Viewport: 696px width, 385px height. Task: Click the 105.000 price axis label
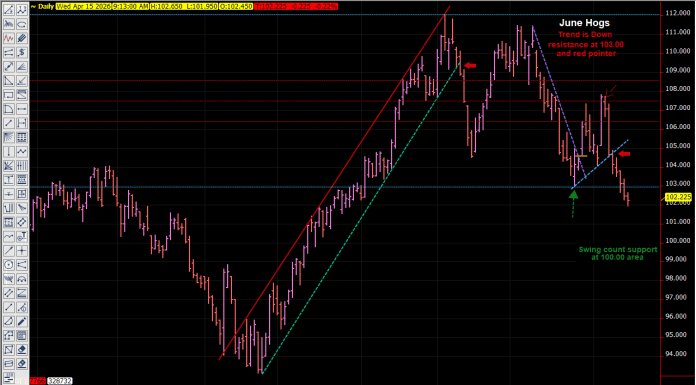[678, 146]
